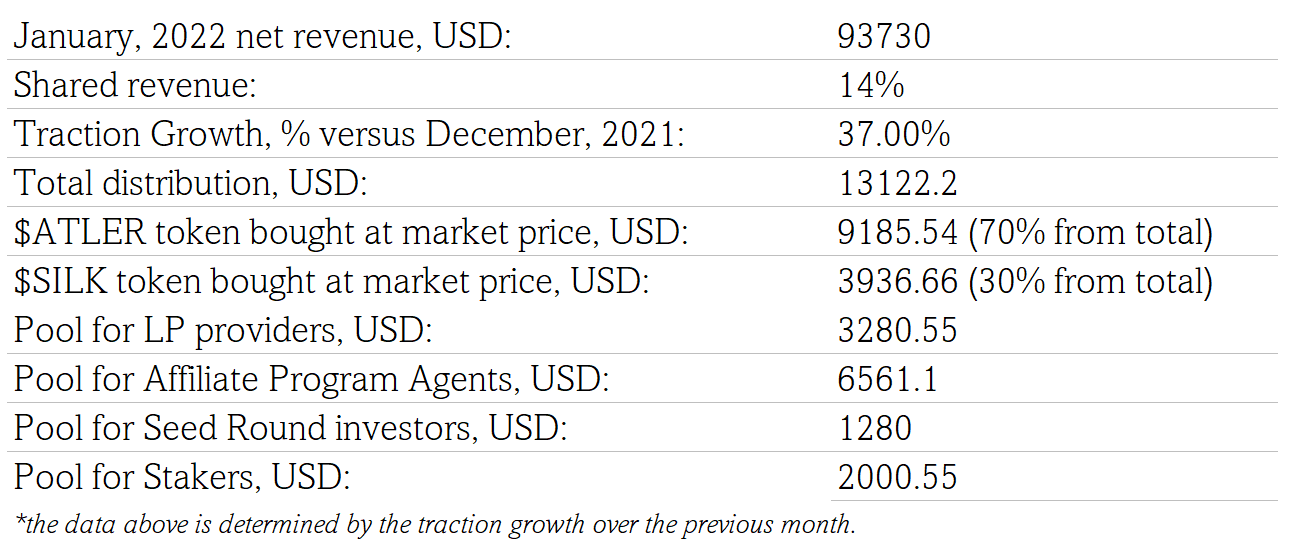Select the $ATLER token row label
This screenshot has height=544, width=1311.
click(x=351, y=232)
